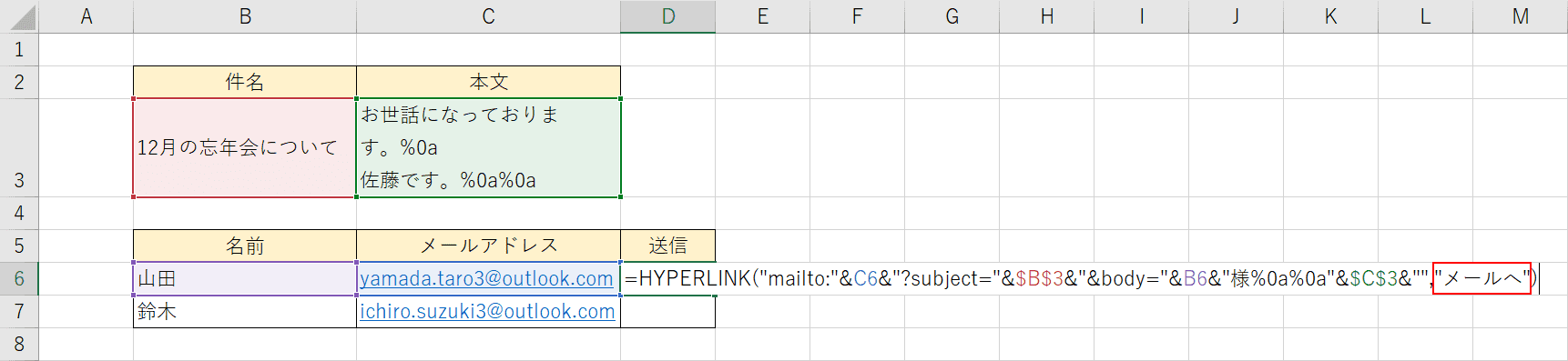The width and height of the screenshot is (1568, 361).
Task: Select the highlighted column D header
Action: [x=668, y=16]
